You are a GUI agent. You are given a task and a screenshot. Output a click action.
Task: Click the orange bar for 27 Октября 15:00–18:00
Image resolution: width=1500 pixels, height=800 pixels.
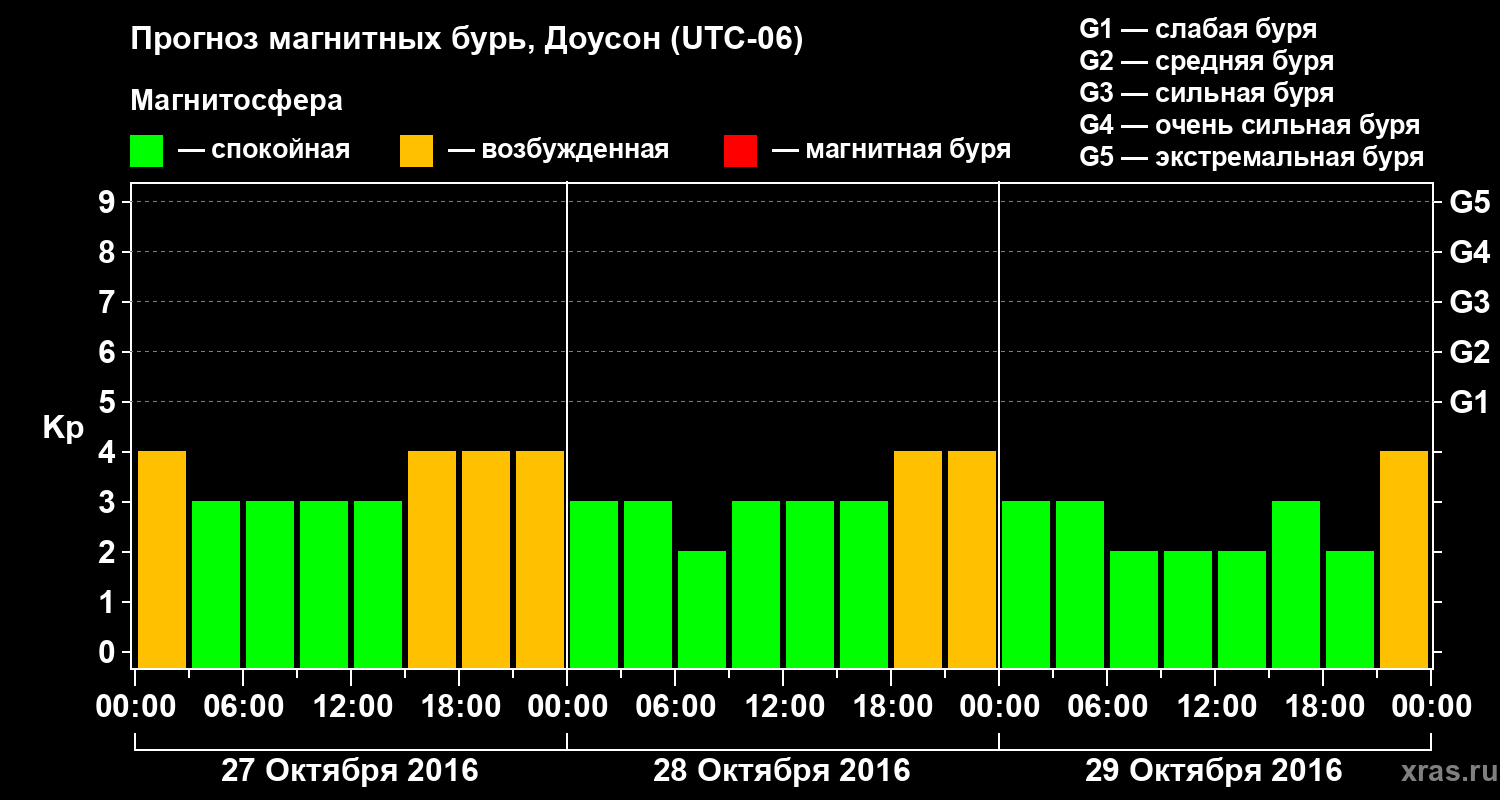[x=432, y=559]
